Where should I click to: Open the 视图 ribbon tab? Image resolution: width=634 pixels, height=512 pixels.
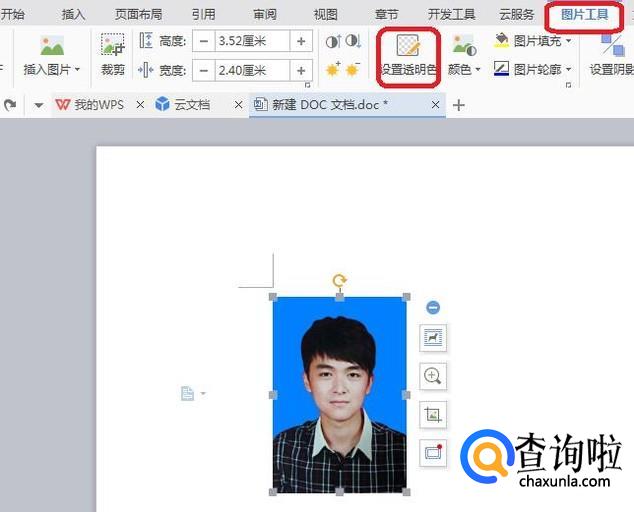325,15
